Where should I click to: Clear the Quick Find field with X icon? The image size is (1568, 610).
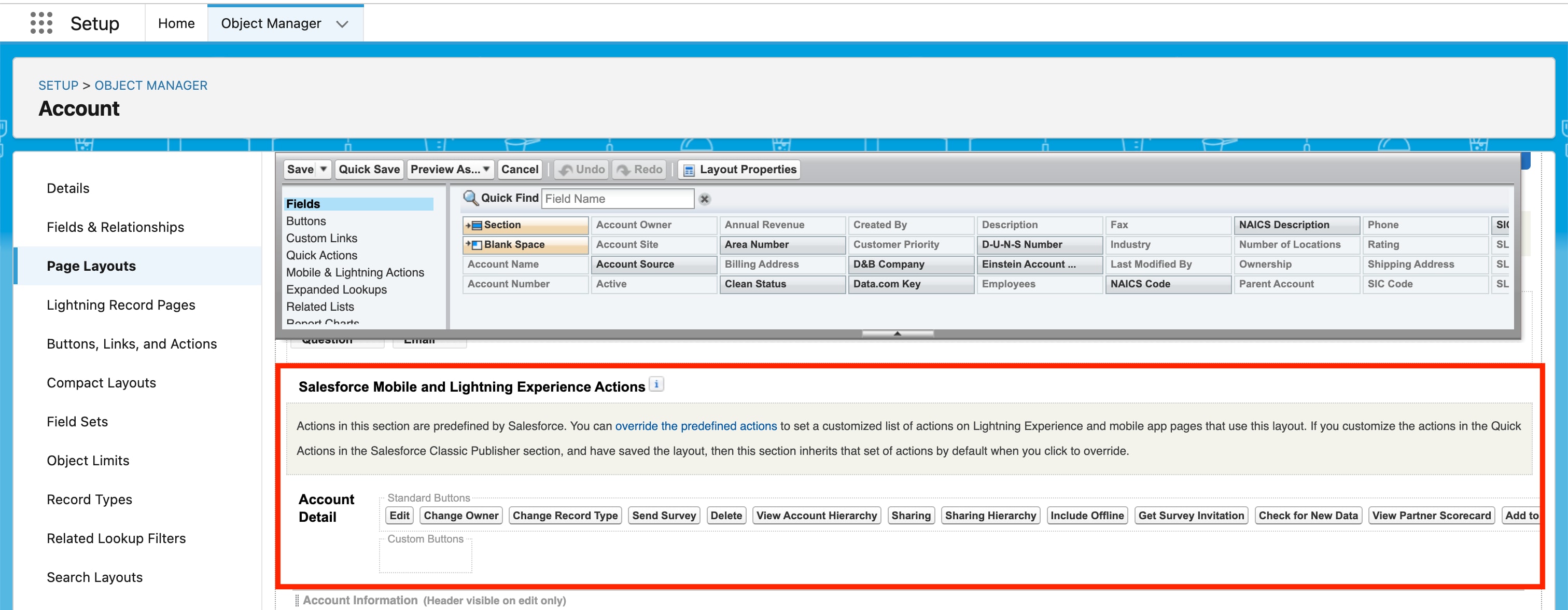(704, 199)
